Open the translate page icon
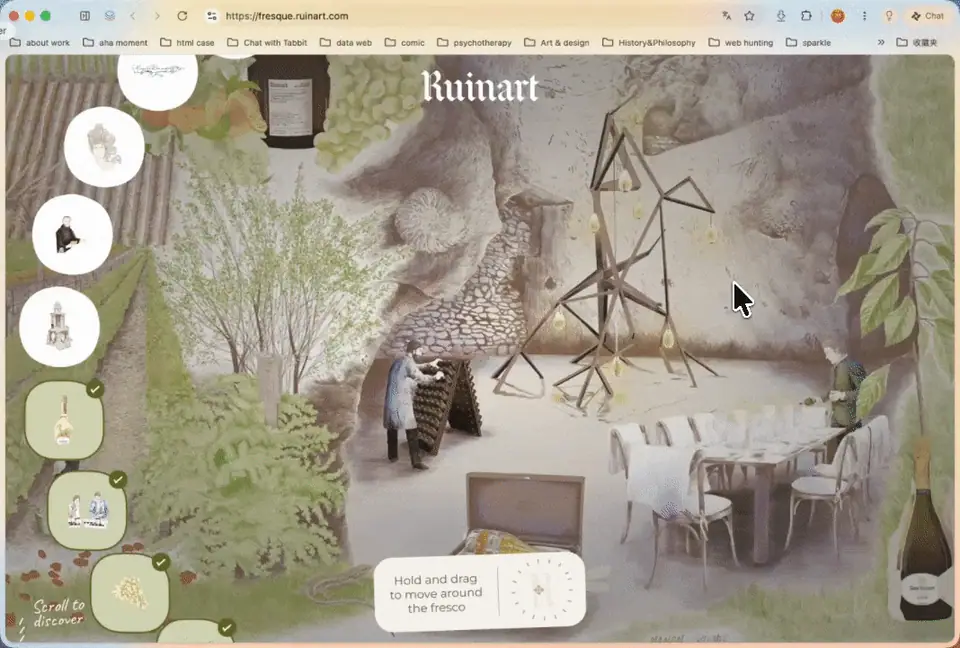Screen dimensions: 960x648 (726, 16)
